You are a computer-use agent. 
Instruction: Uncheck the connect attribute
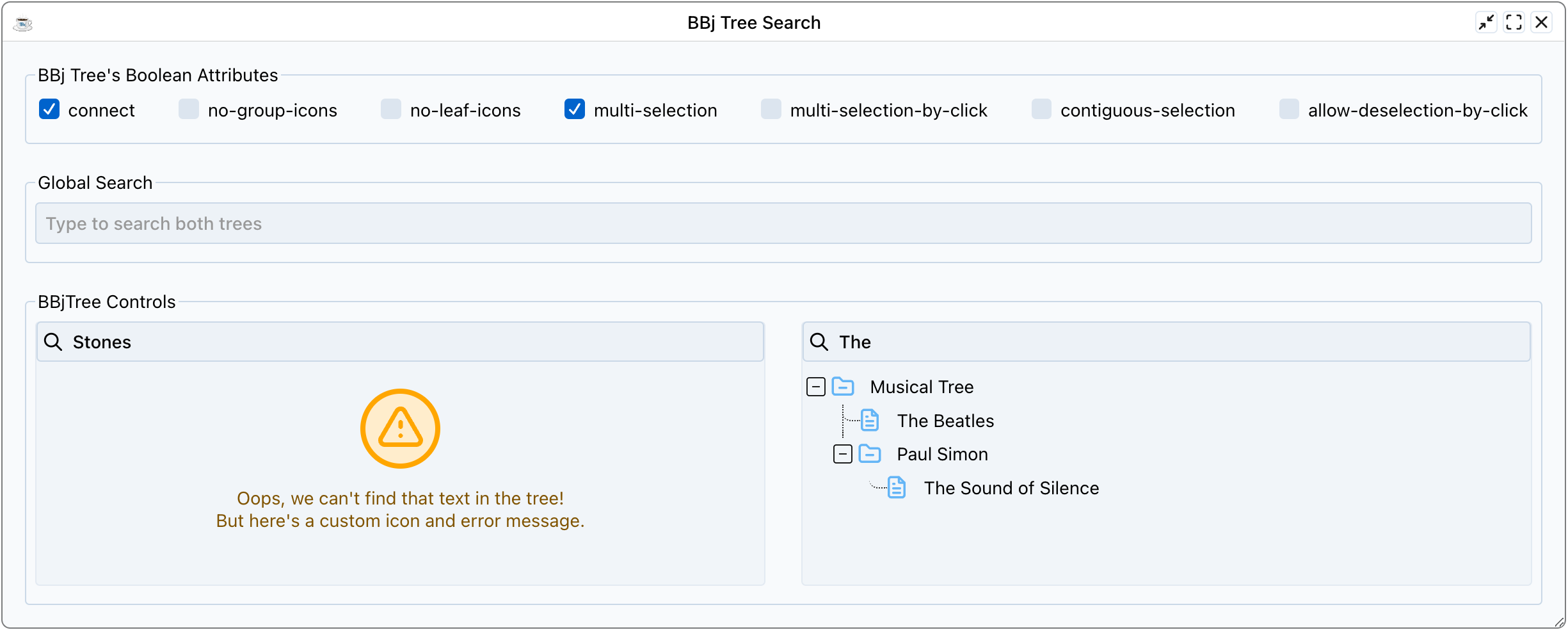coord(49,109)
